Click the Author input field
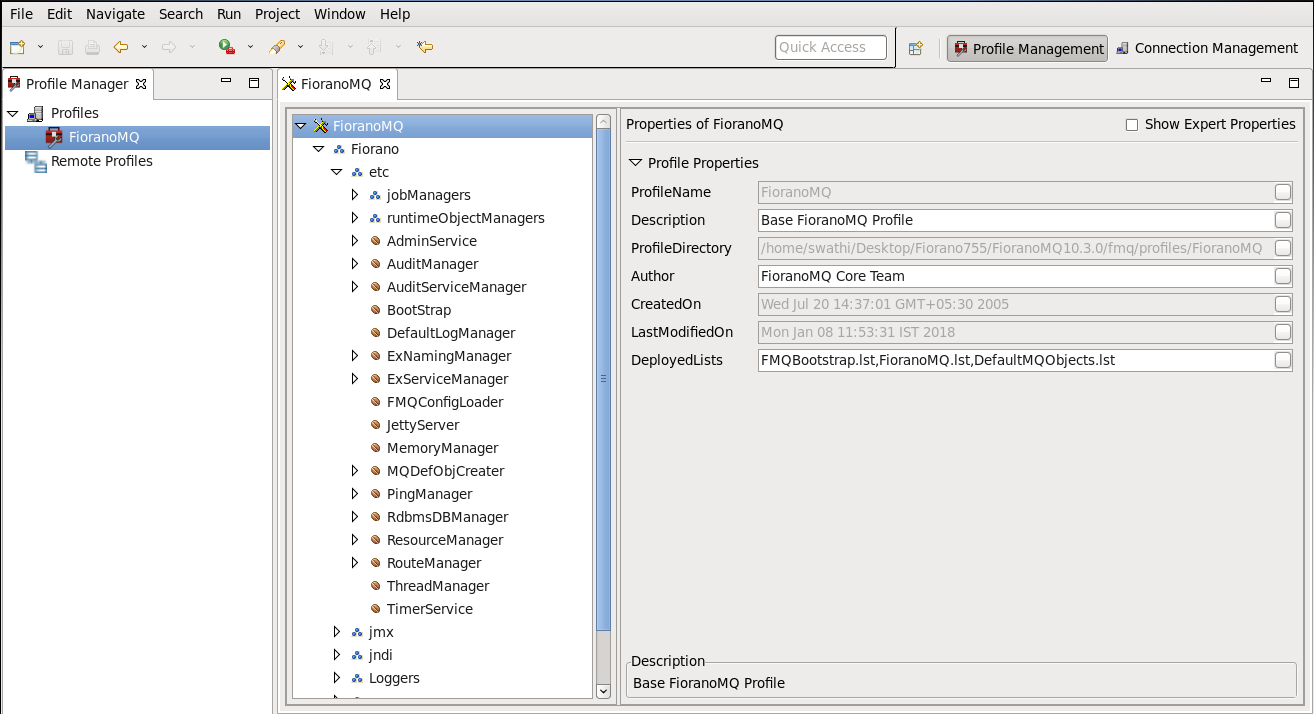 coord(1015,276)
